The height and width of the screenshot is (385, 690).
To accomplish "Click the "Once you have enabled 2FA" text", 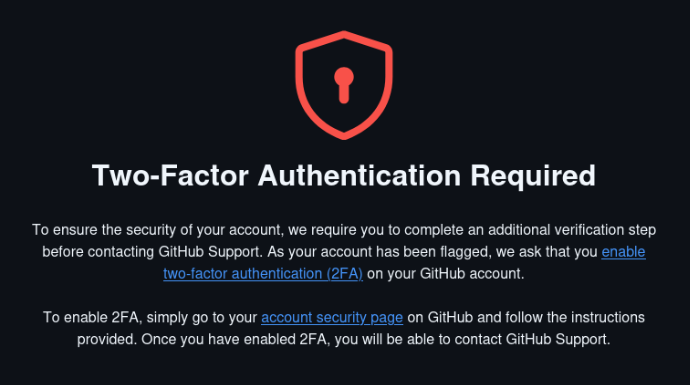I will coord(235,339).
